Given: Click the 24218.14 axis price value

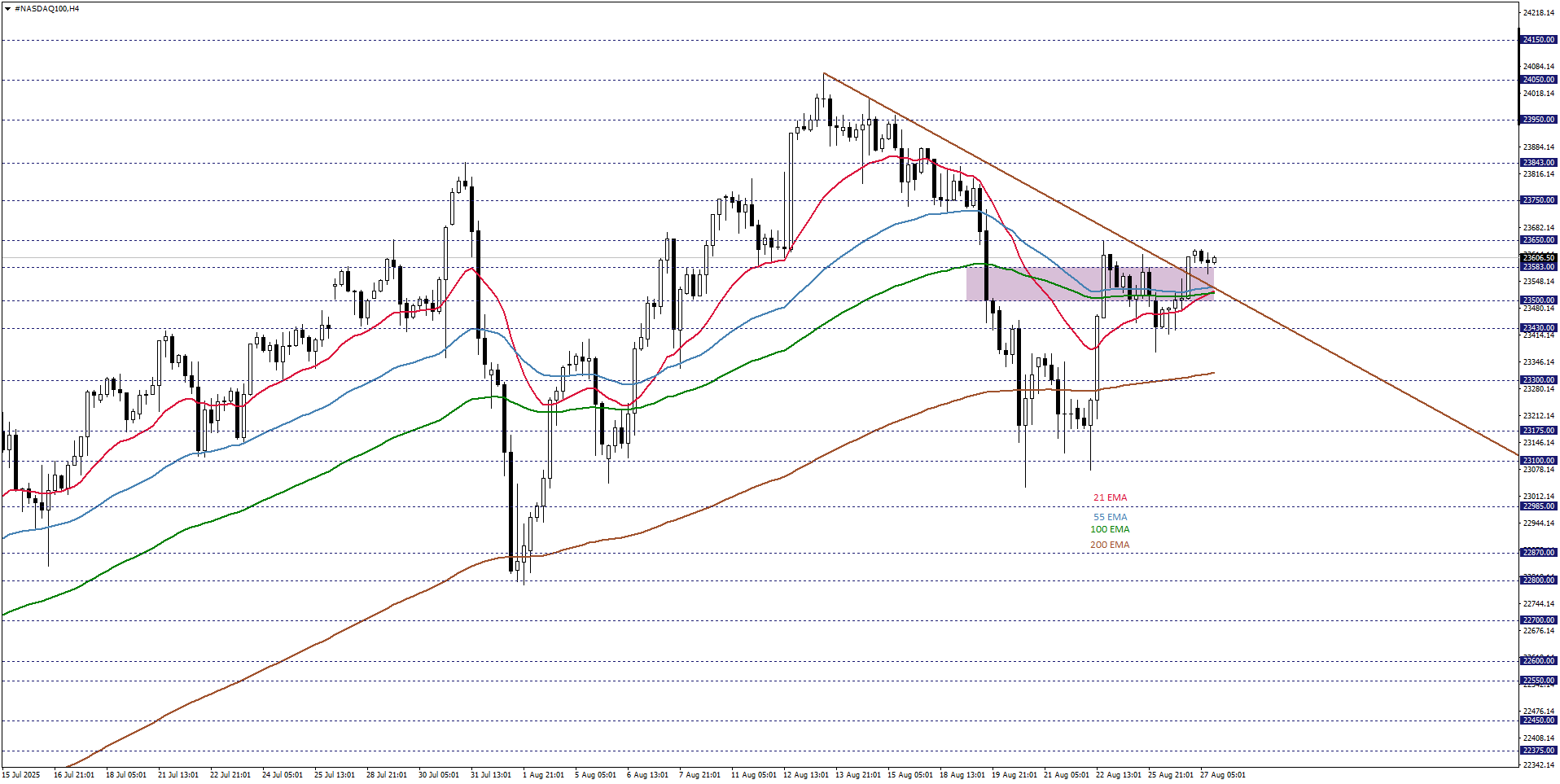Looking at the screenshot, I should click(1538, 13).
